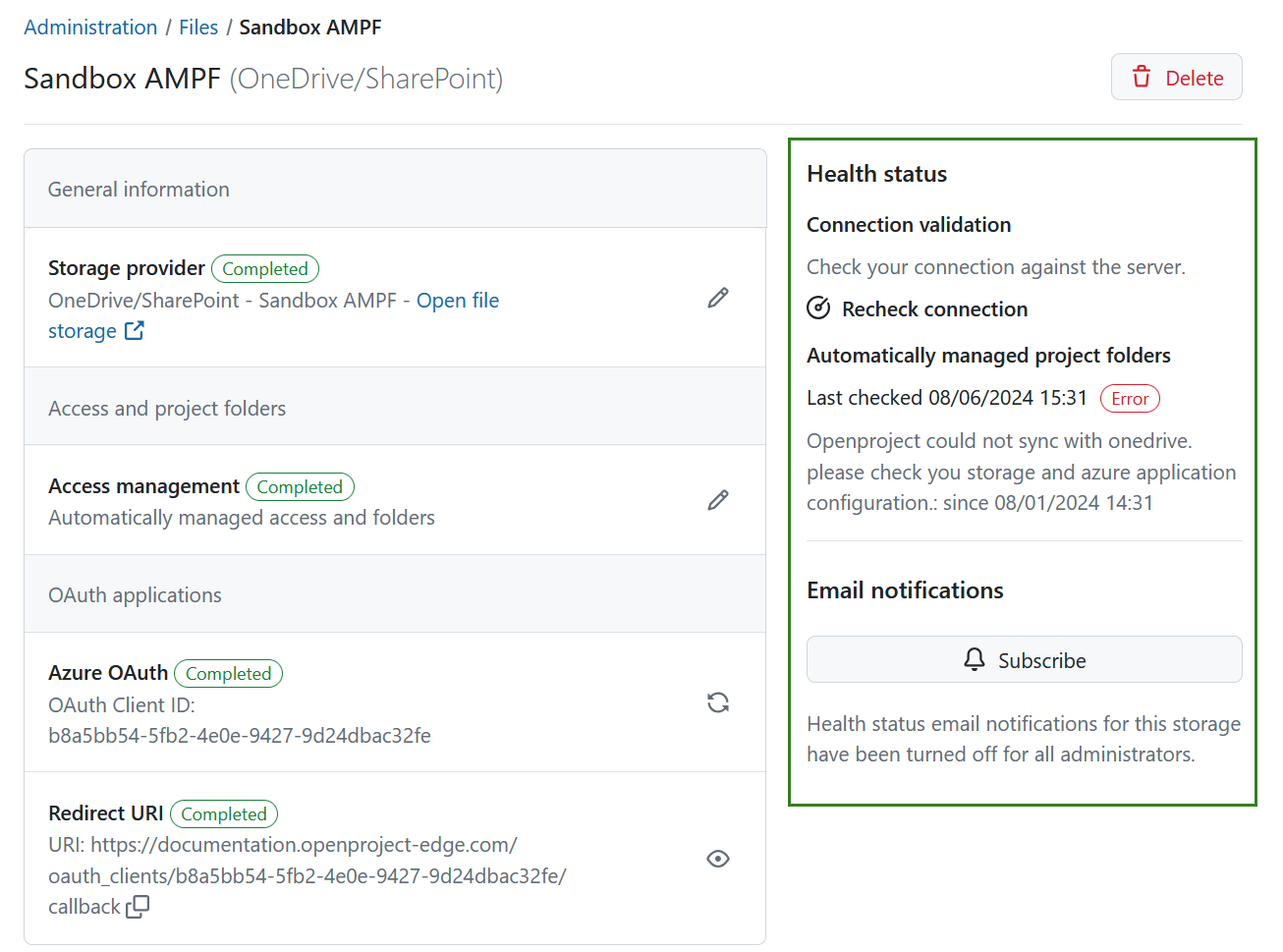Click the external link icon beside storage
The width and height of the screenshot is (1283, 952).
click(135, 331)
